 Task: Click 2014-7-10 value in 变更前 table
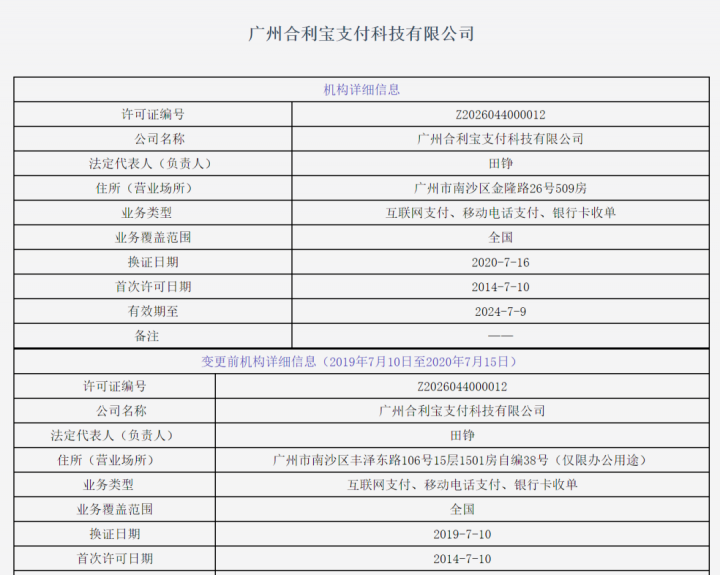point(462,559)
